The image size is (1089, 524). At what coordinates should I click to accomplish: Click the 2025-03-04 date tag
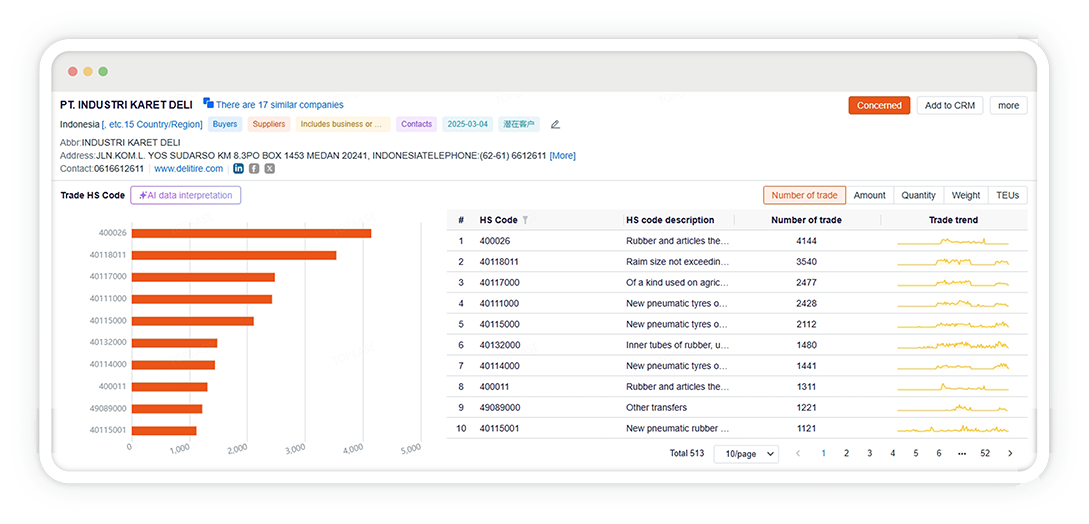tap(467, 124)
